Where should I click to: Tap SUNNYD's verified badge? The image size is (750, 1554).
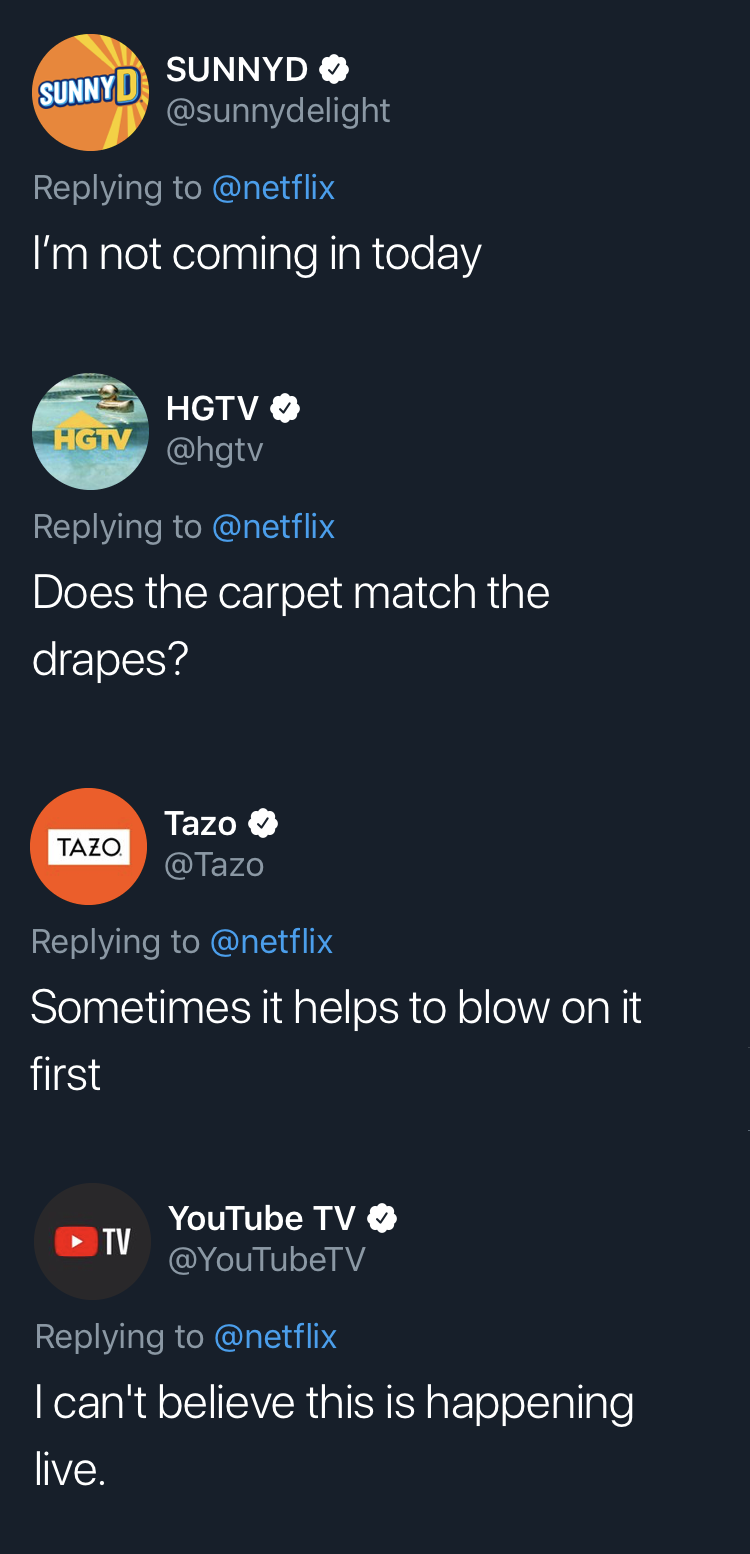334,69
